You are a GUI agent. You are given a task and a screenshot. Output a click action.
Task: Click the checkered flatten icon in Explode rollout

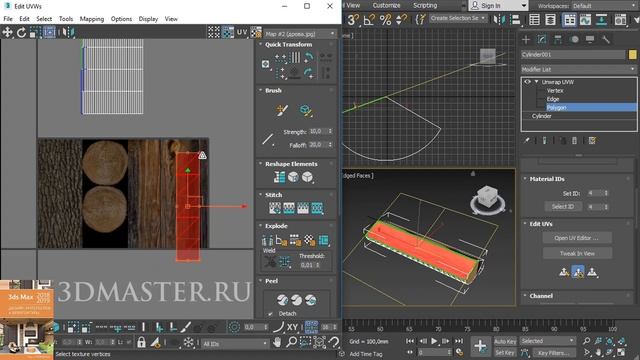pyautogui.click(x=309, y=240)
